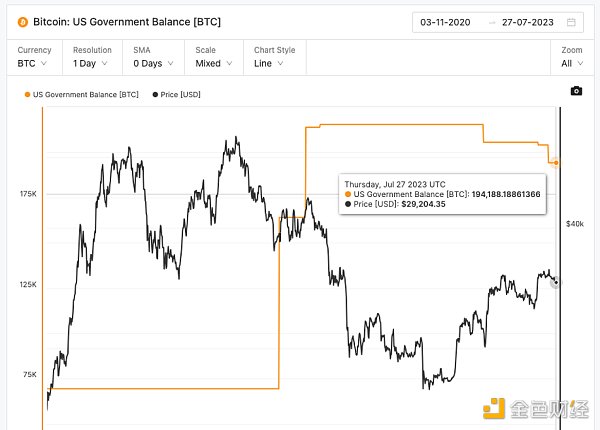Open the Zoom All dropdown
The image size is (600, 430).
[570, 63]
